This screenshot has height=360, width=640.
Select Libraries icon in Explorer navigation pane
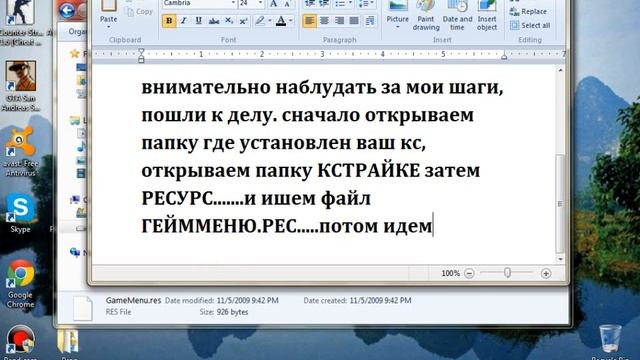75,120
